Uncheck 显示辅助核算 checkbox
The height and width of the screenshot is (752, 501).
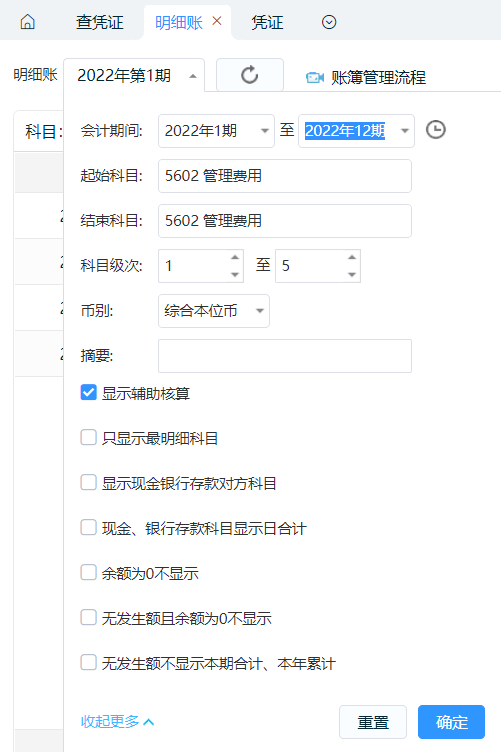coord(89,393)
